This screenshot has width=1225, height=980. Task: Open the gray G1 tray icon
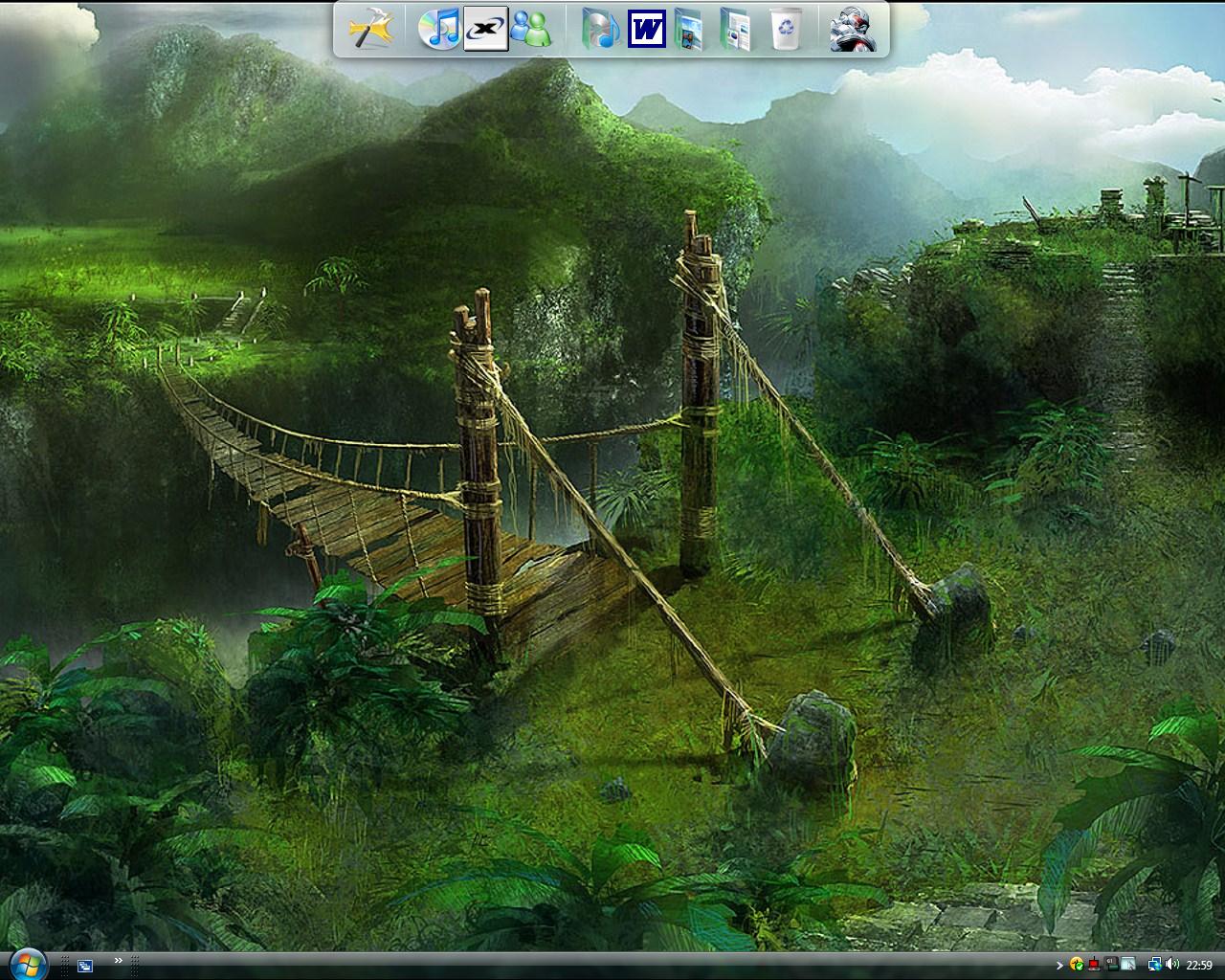point(1111,964)
